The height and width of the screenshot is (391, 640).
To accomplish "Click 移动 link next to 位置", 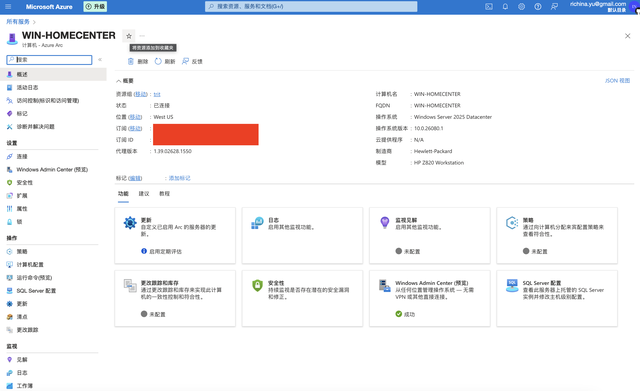I will point(135,117).
